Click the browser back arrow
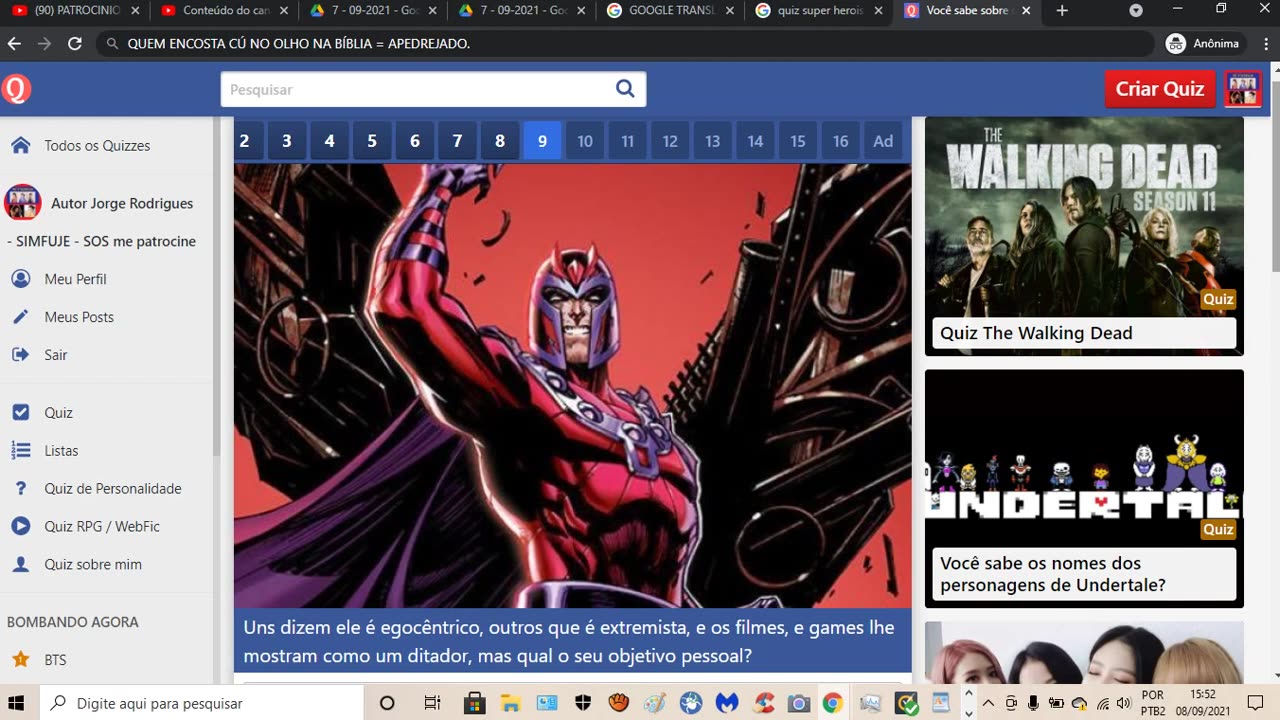Viewport: 1280px width, 720px height. [14, 44]
